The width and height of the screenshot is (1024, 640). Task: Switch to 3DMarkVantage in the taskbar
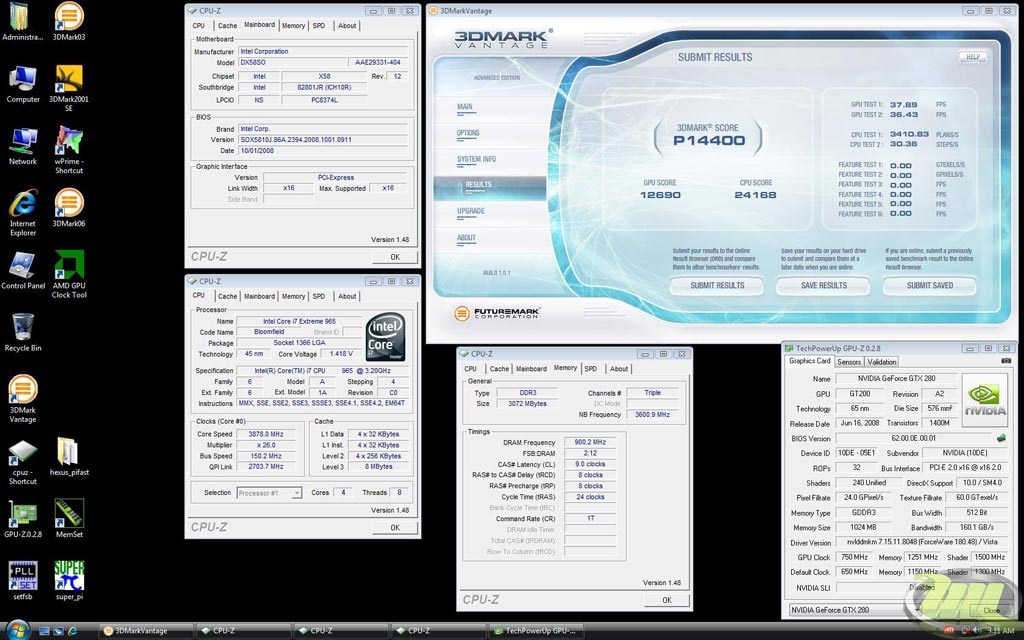click(146, 631)
